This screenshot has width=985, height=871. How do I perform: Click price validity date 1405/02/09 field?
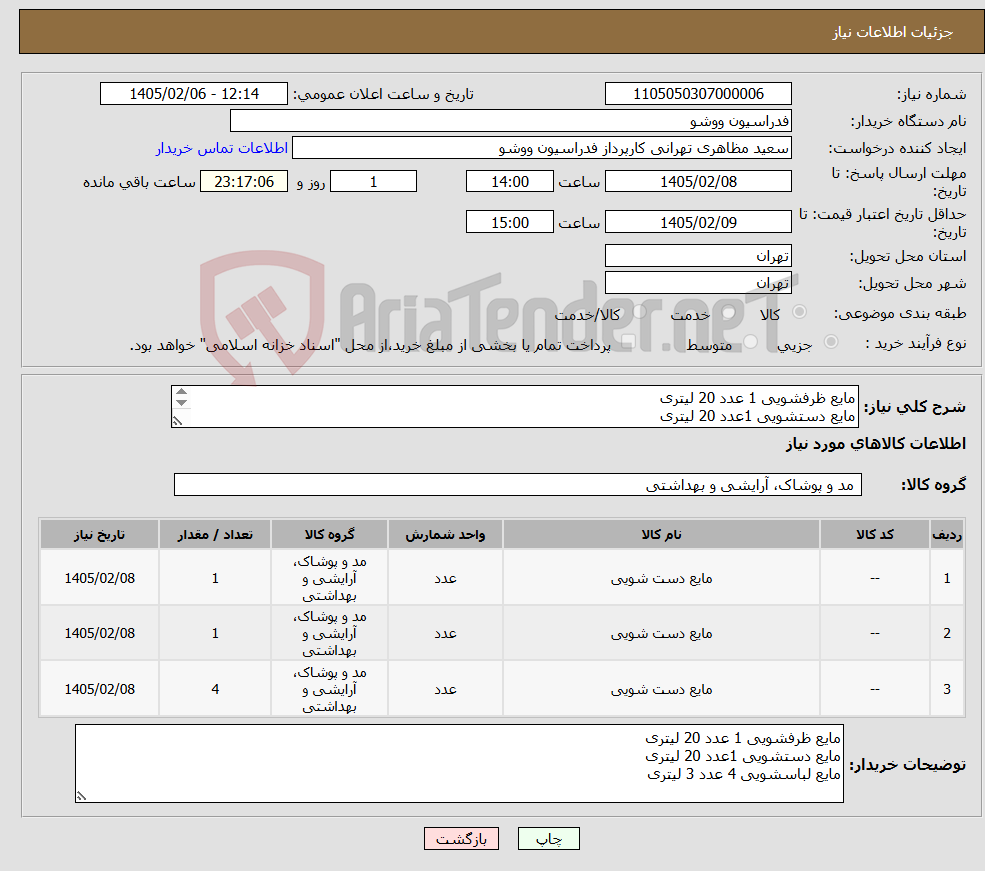(x=698, y=222)
